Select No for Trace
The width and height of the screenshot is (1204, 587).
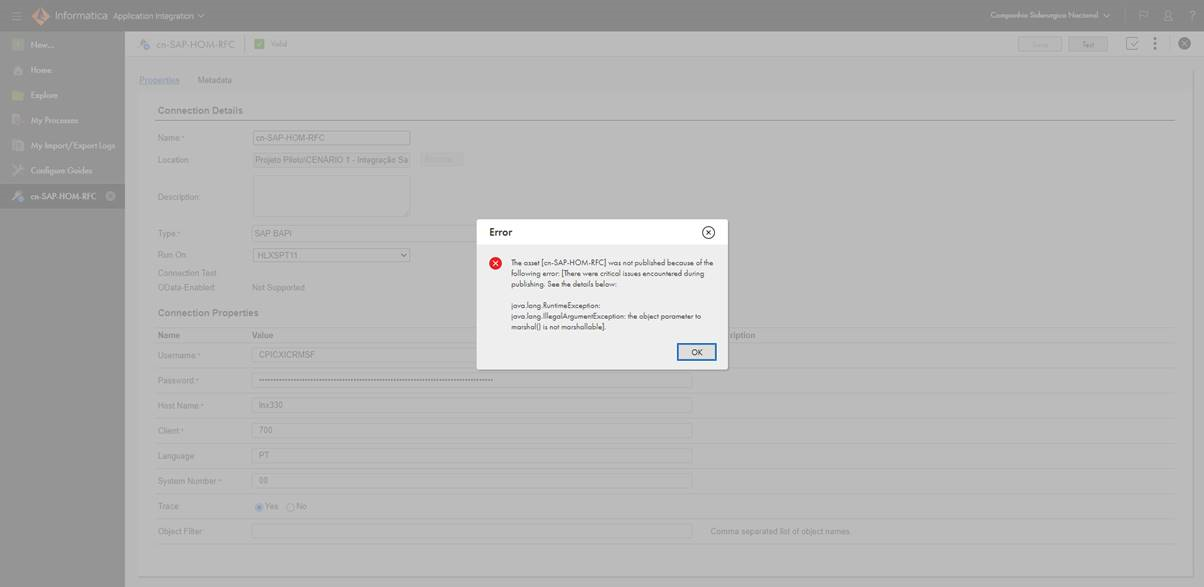click(x=290, y=507)
